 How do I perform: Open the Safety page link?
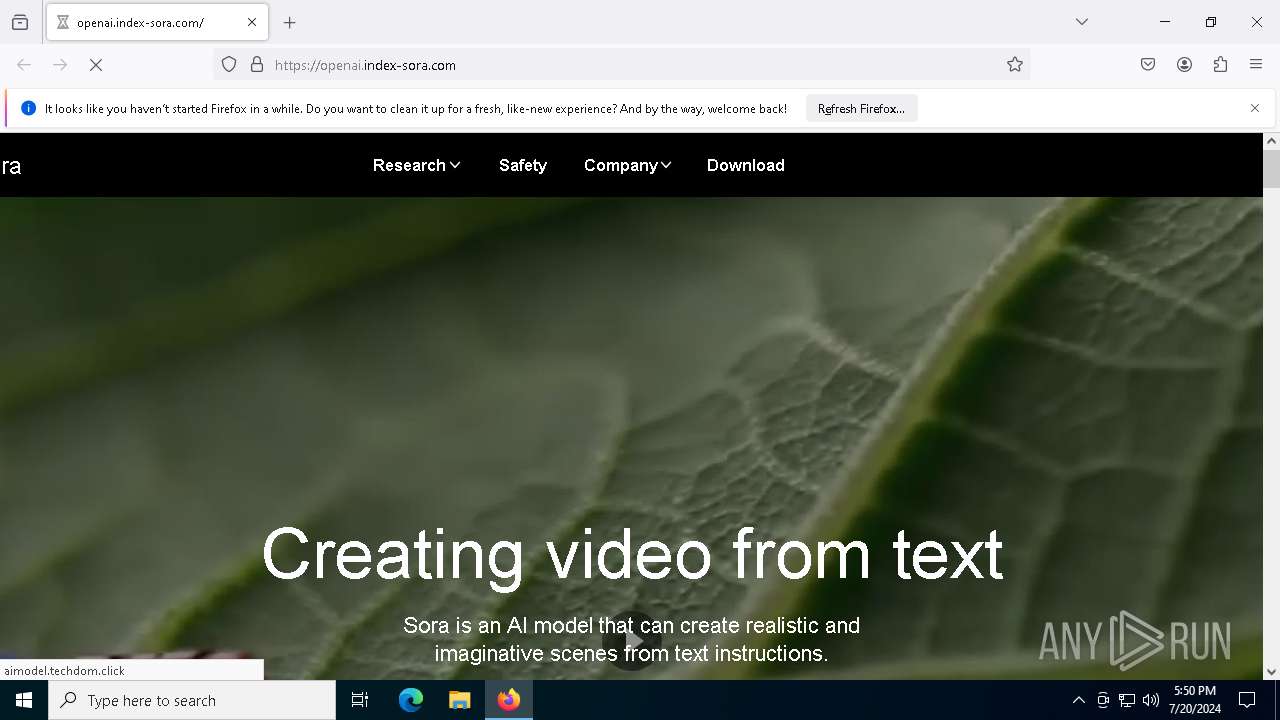pyautogui.click(x=523, y=165)
